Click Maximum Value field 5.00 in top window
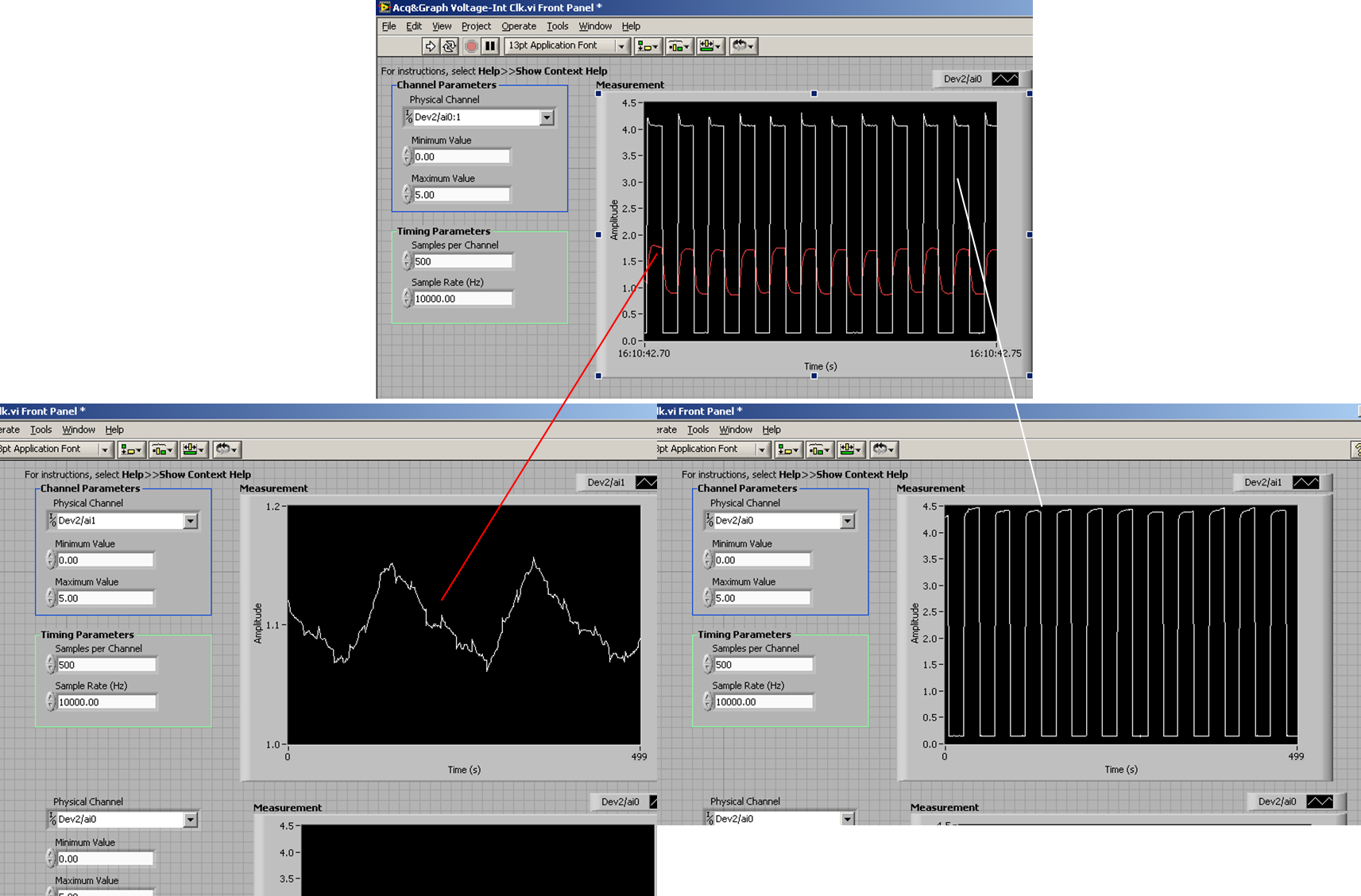 [461, 195]
